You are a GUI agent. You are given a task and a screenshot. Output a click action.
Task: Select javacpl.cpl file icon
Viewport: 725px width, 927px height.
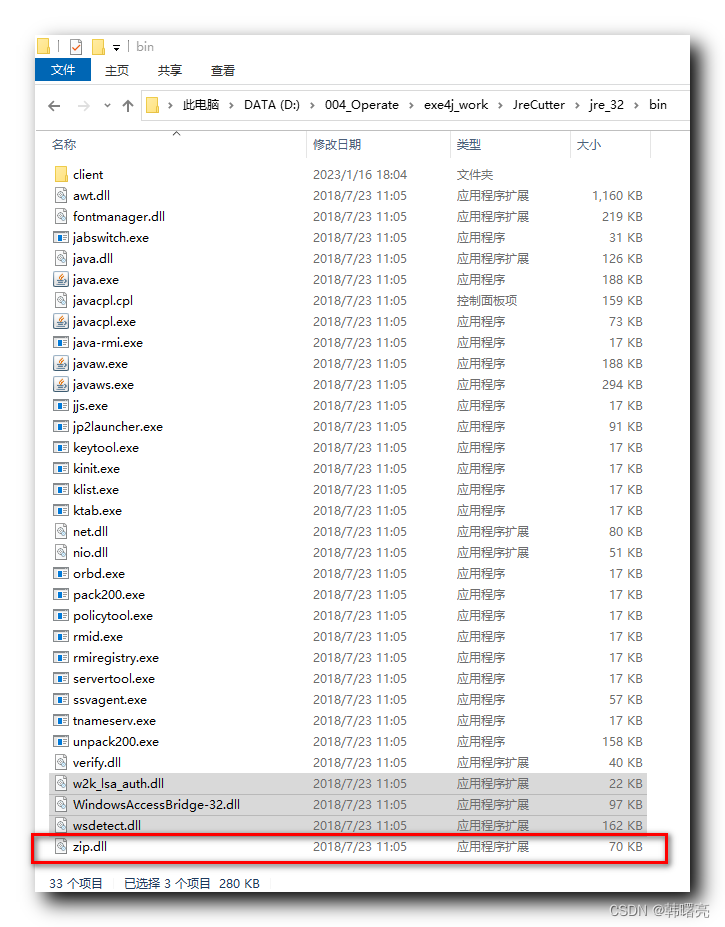61,300
